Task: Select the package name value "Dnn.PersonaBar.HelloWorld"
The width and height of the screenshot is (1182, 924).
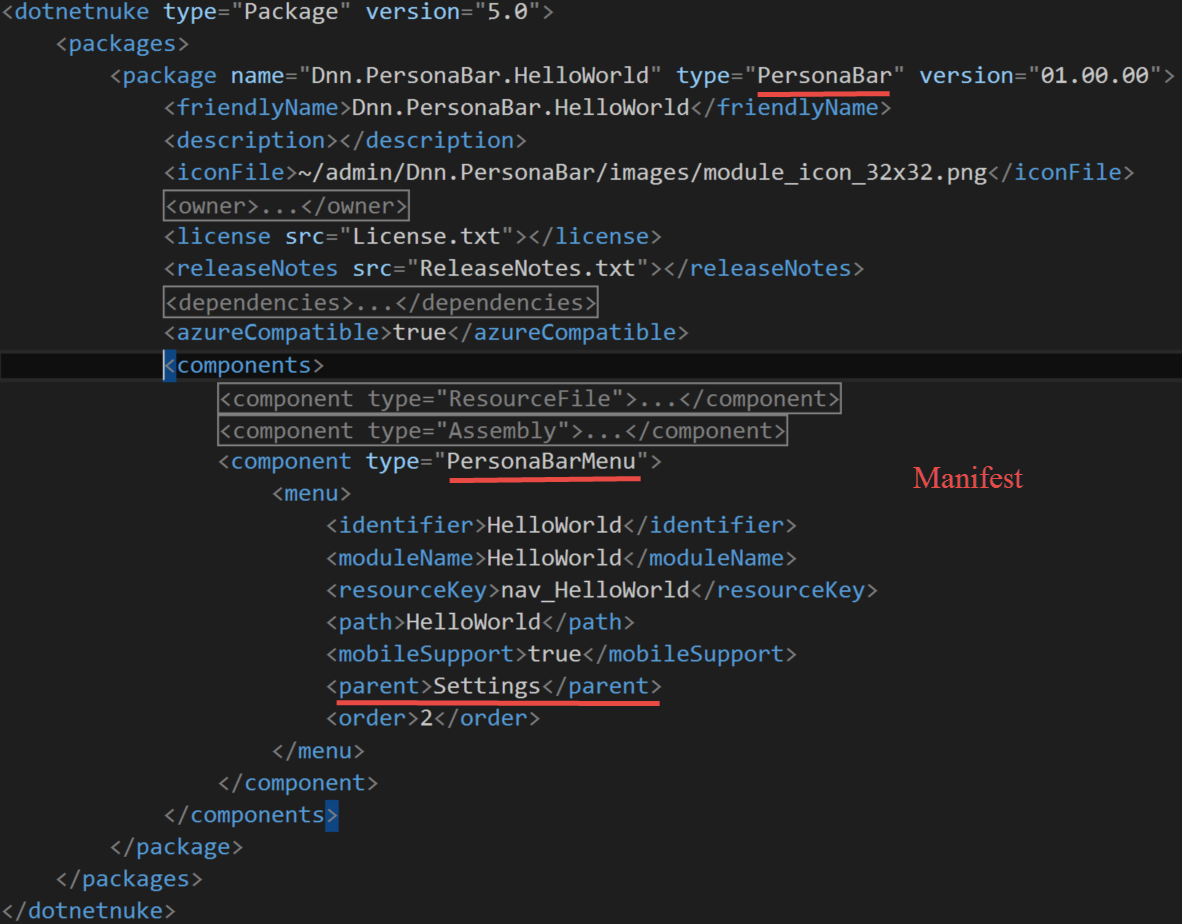Action: coord(480,75)
